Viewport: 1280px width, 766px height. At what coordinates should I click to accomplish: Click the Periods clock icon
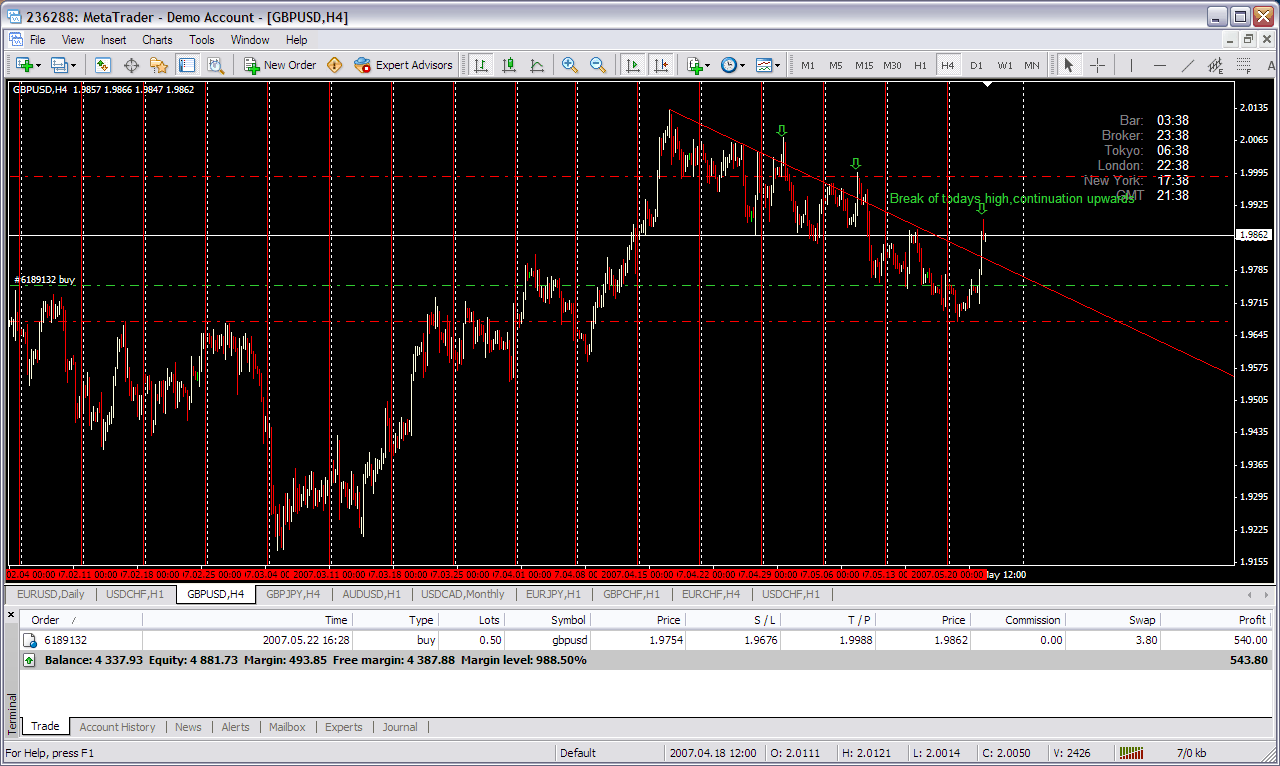pyautogui.click(x=728, y=65)
